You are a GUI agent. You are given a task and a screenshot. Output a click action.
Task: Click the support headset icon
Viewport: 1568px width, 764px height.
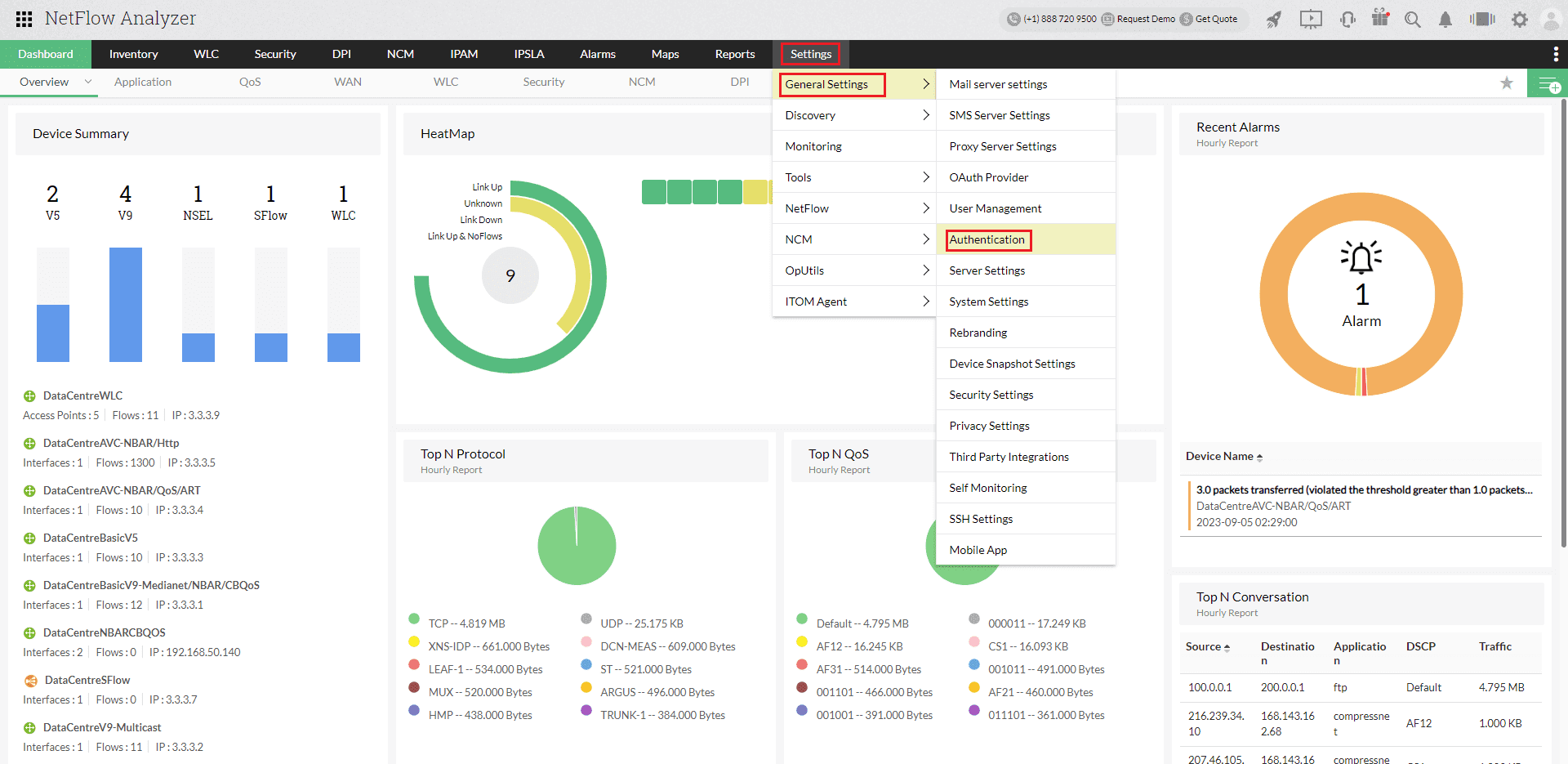click(1347, 19)
